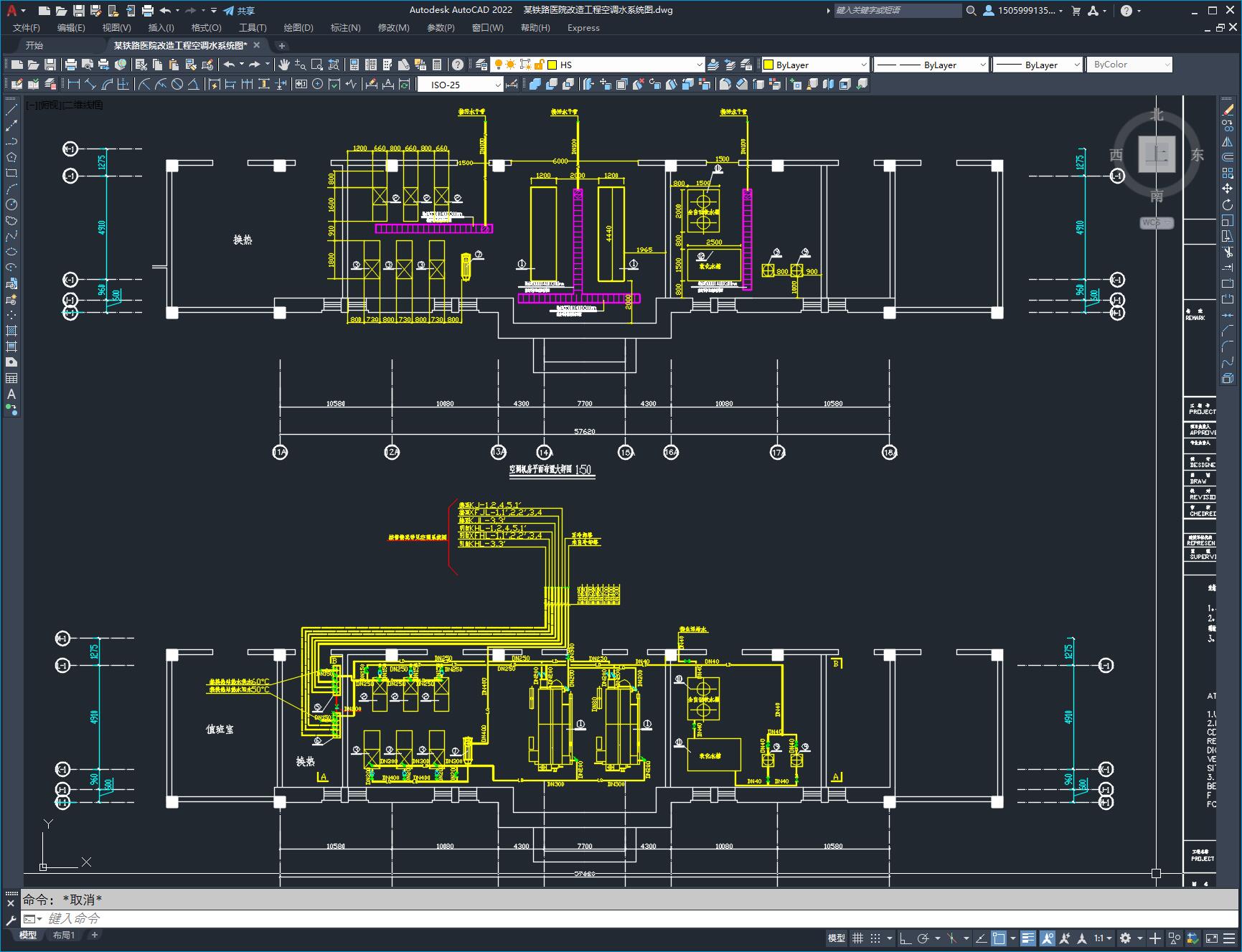Viewport: 1242px width, 952px height.
Task: Expand the ByLayer linetype dropdown
Action: [x=983, y=65]
